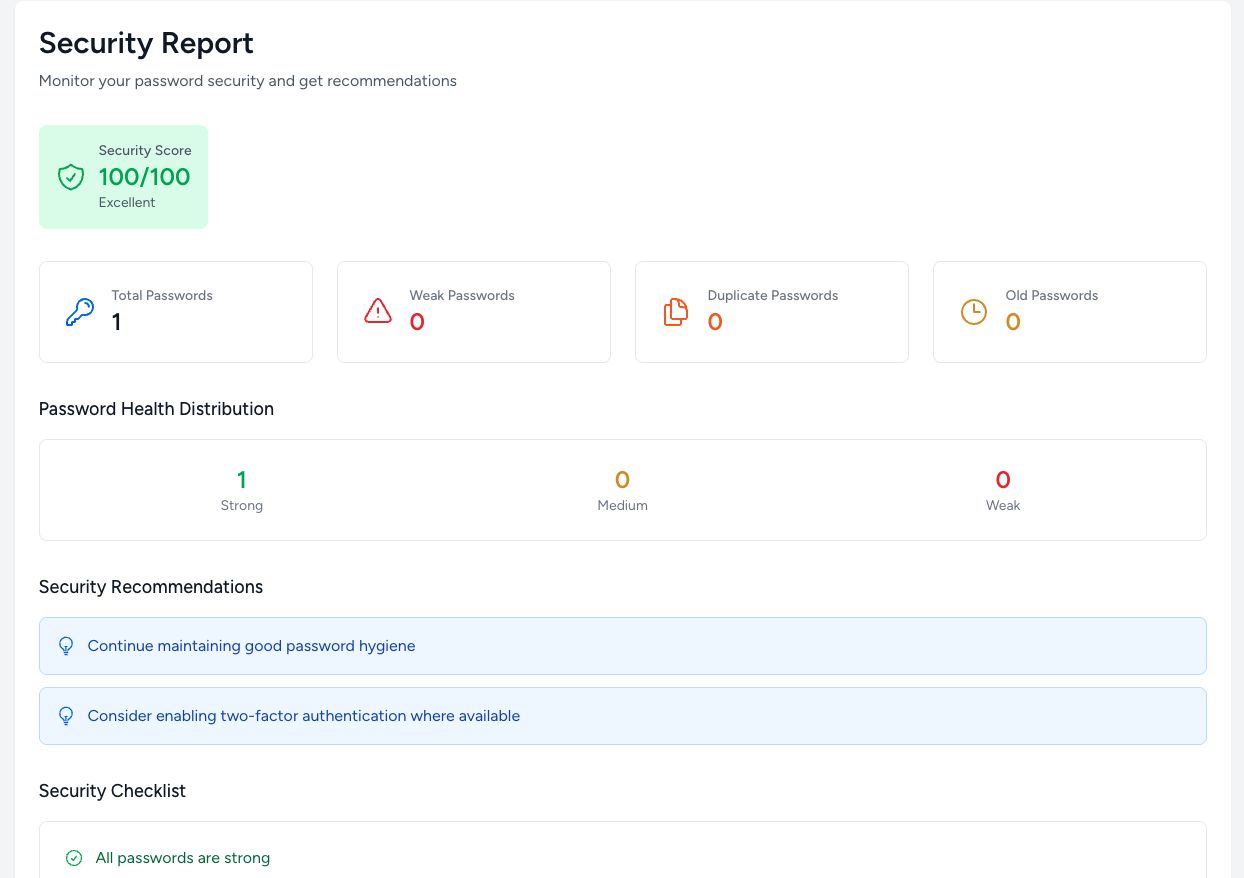Select the Duplicate Passwords count value
The width and height of the screenshot is (1244, 878).
click(x=715, y=322)
